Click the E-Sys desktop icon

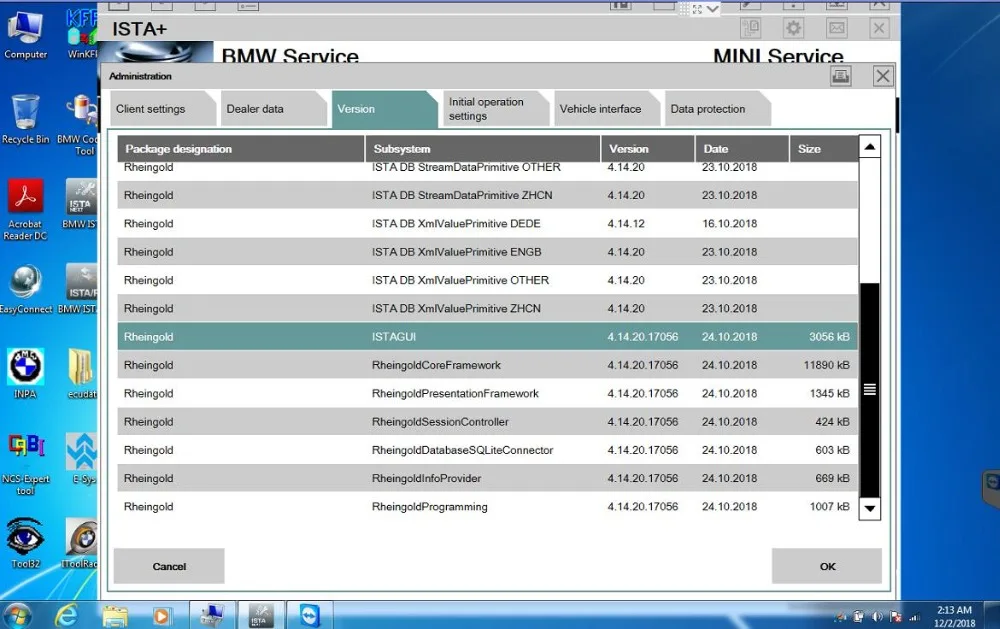(82, 459)
